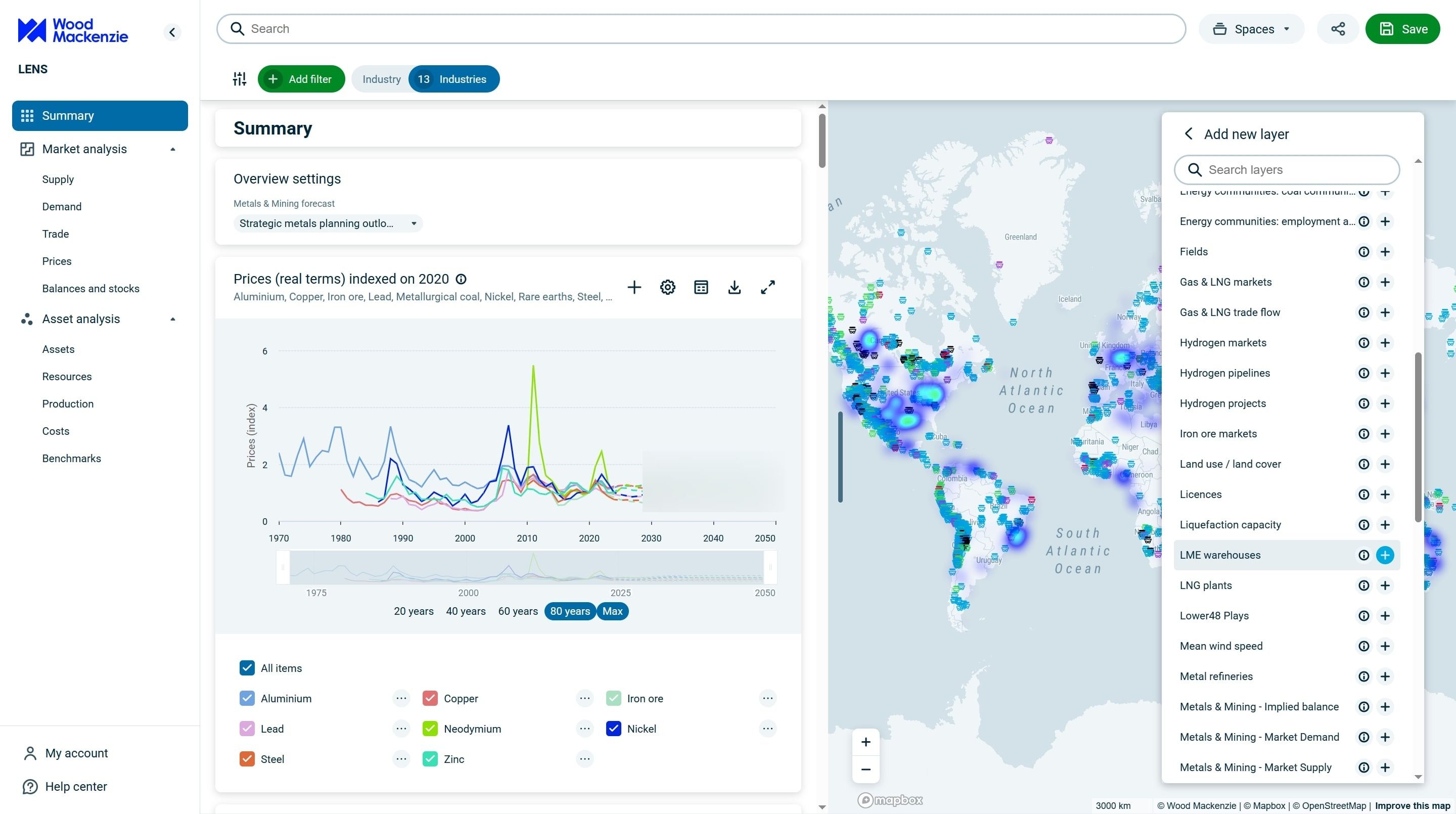Click Add filter button
This screenshot has height=814, width=1456.
301,79
